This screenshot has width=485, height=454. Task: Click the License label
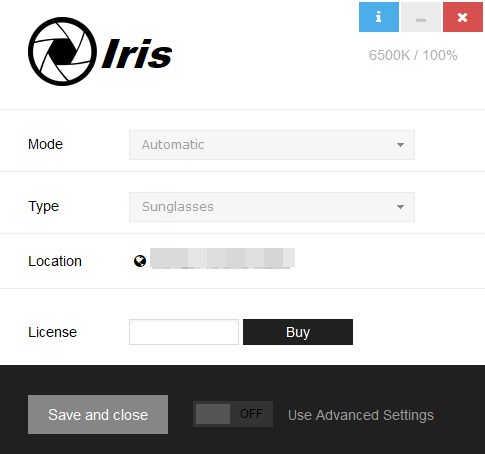coord(52,332)
